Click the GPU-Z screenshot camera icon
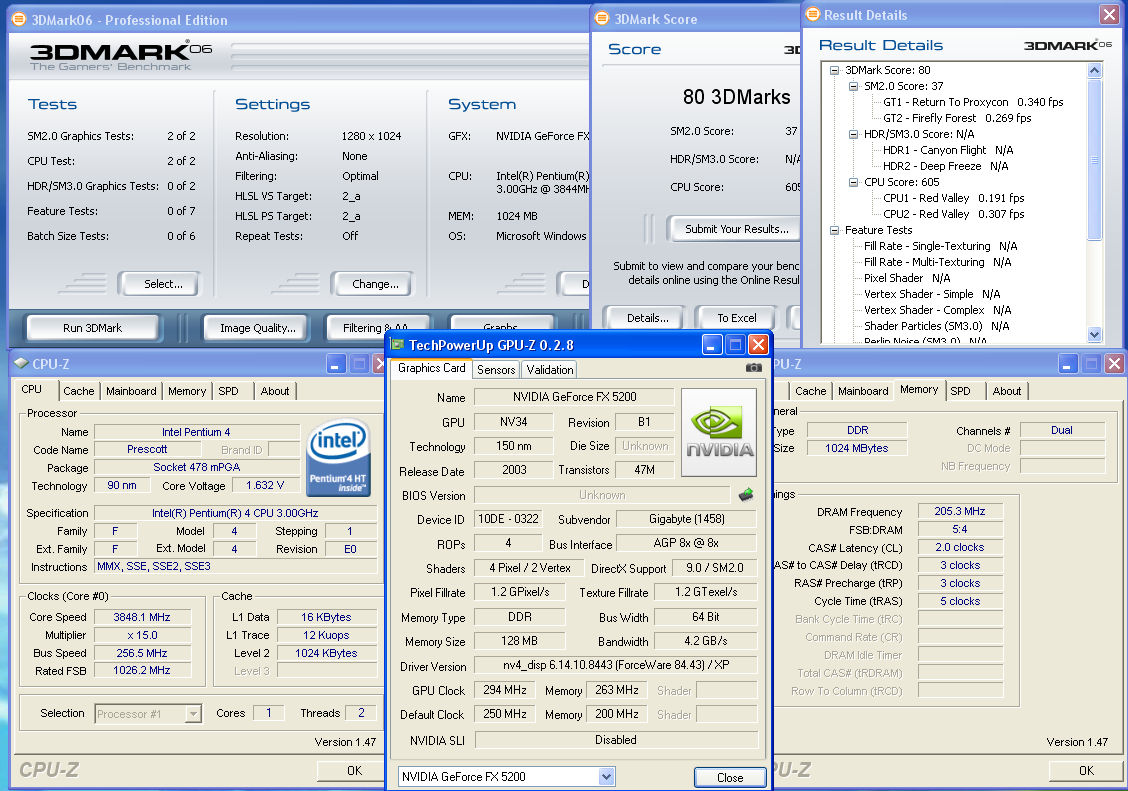The height and width of the screenshot is (791, 1128). [x=753, y=367]
